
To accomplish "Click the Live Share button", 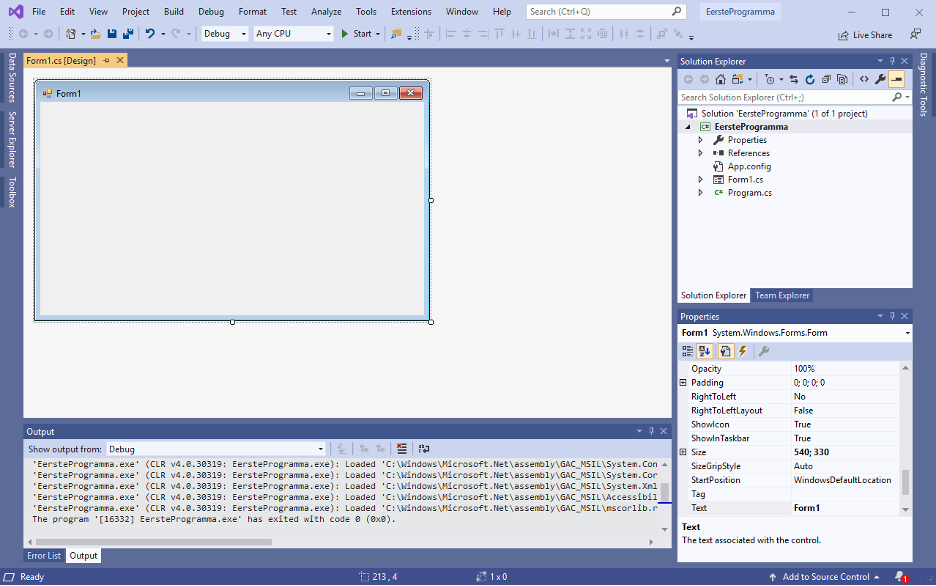I will [x=865, y=35].
